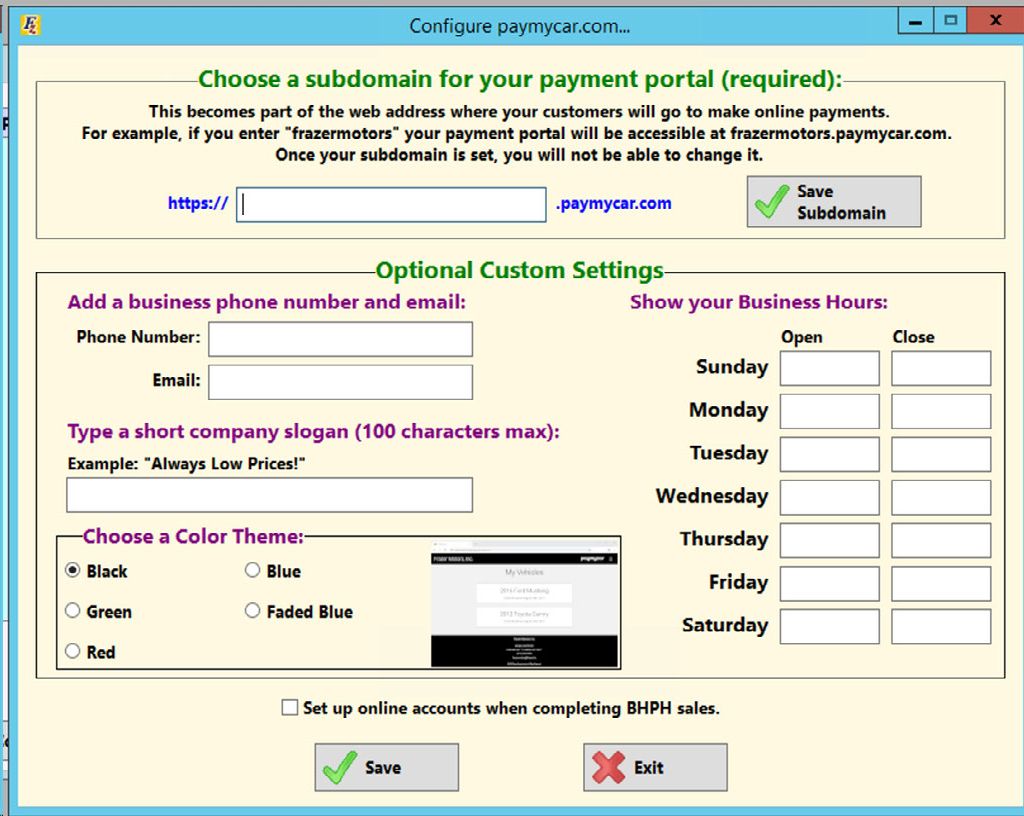Click the Frazer app icon in title bar
The height and width of the screenshot is (816, 1024).
30,25
